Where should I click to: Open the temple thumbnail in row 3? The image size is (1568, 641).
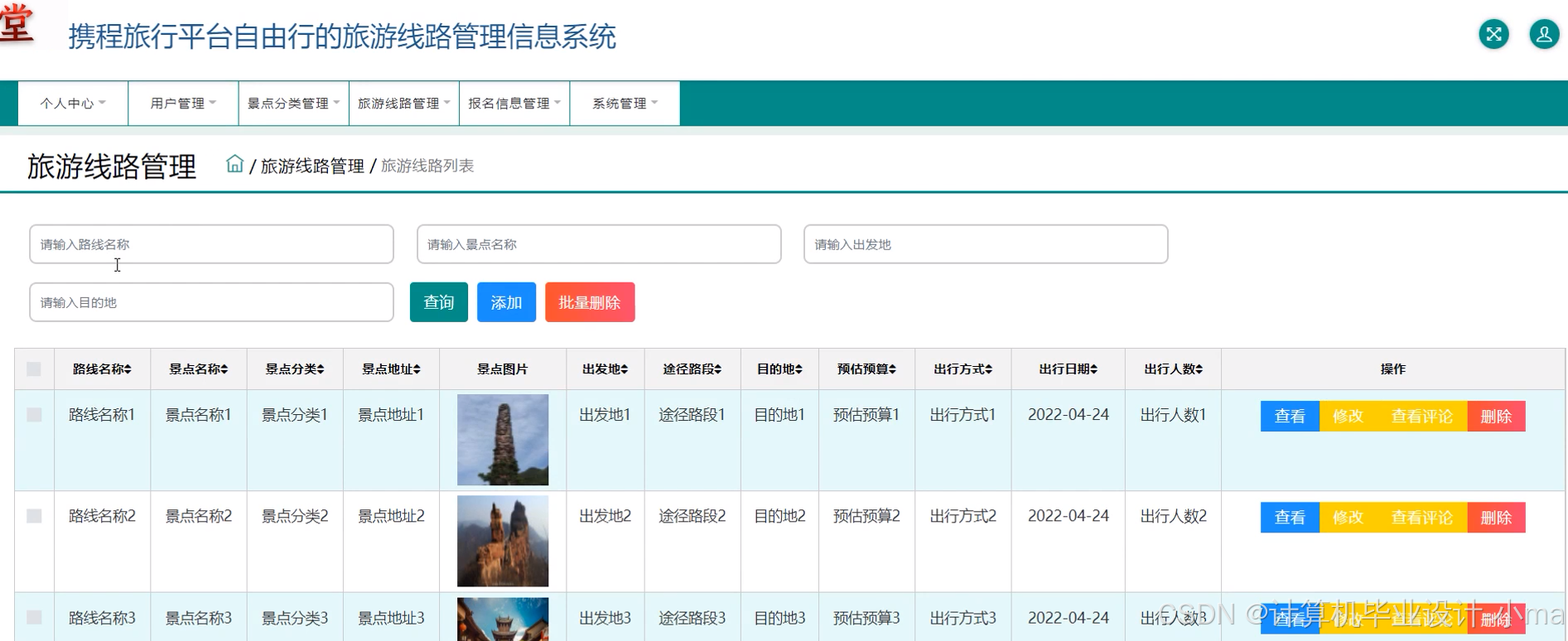503,619
